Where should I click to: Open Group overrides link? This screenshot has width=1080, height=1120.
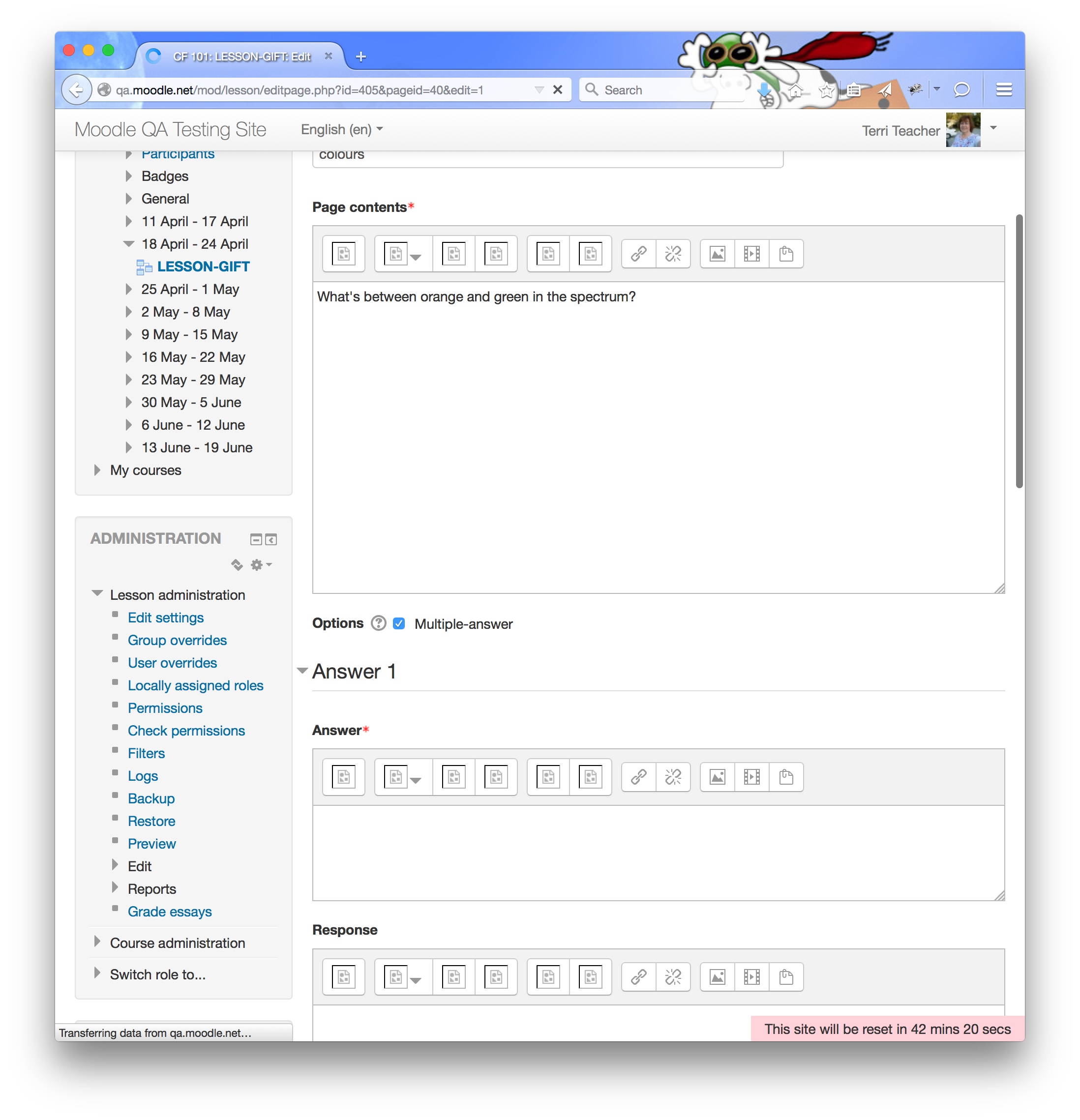[177, 640]
